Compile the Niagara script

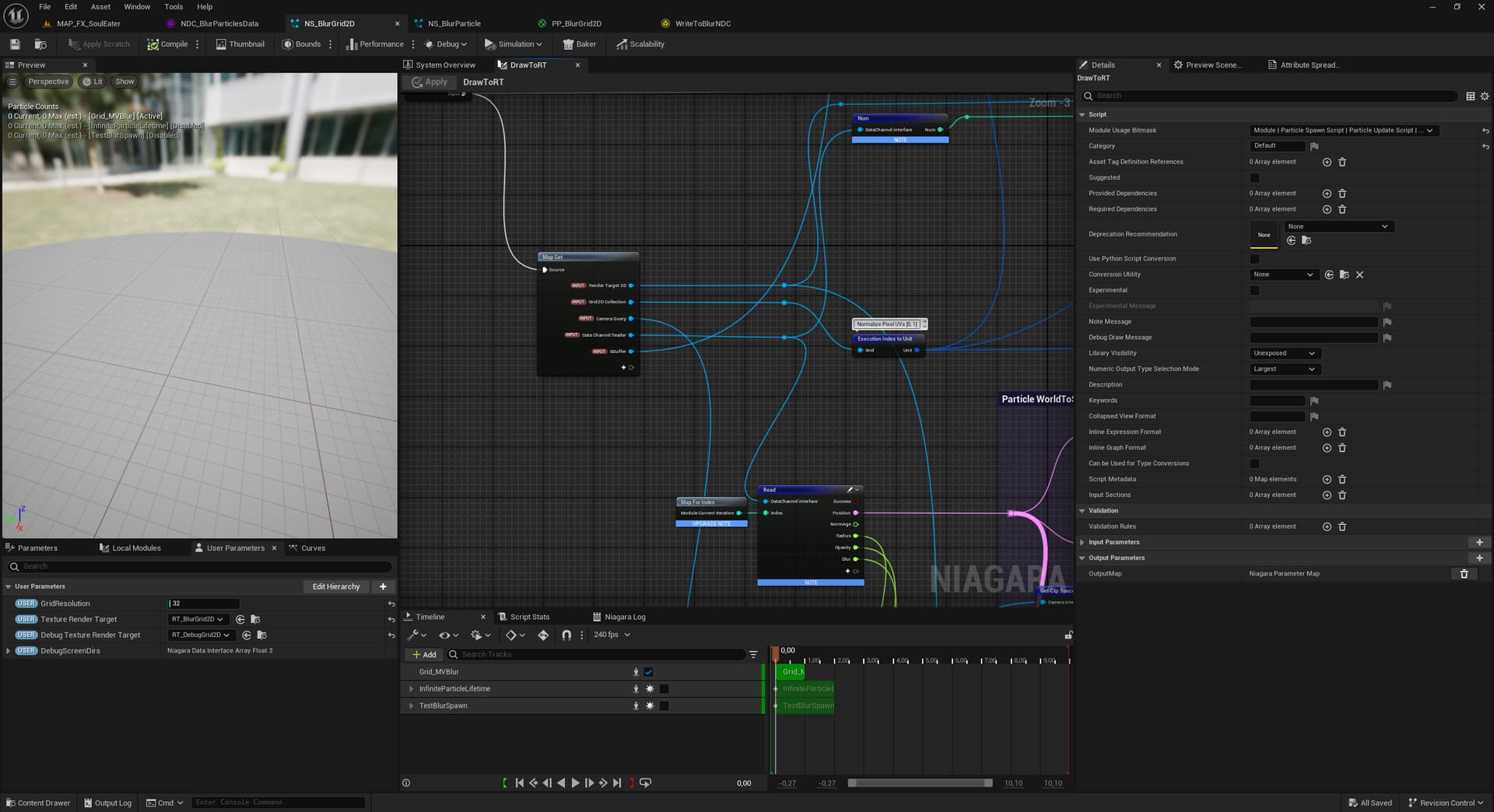167,44
